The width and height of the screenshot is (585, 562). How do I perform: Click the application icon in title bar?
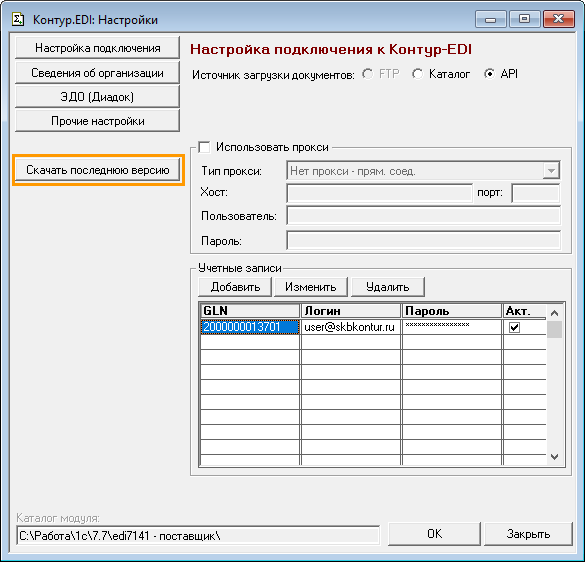pos(18,19)
